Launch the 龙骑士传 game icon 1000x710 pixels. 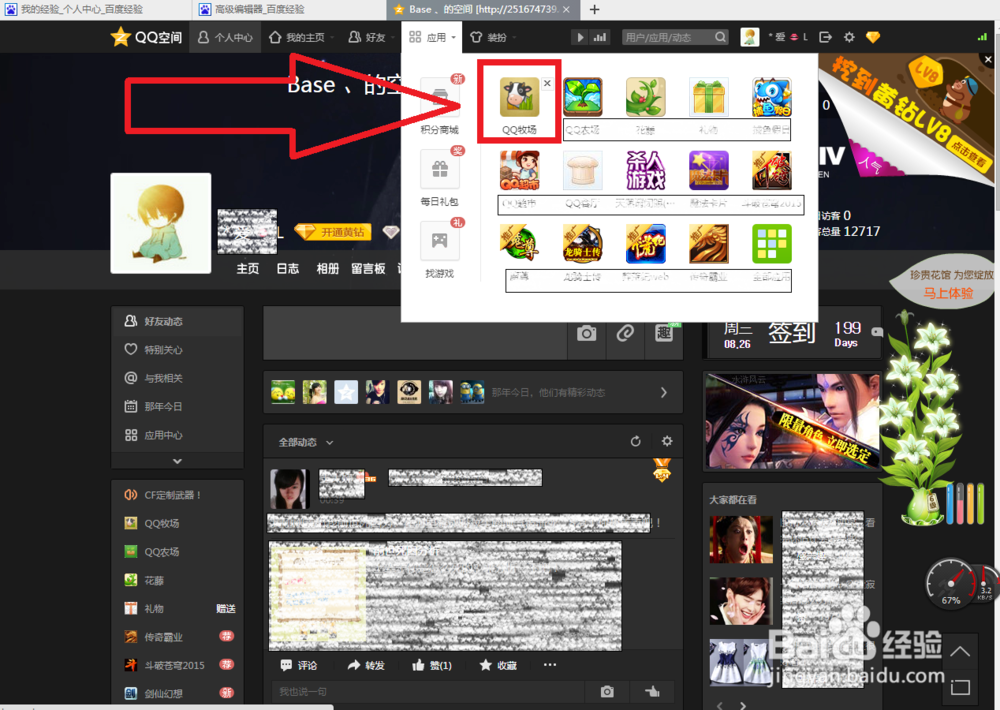point(583,244)
